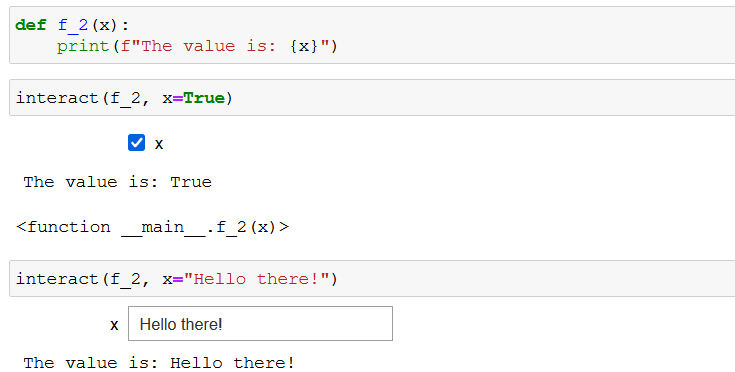Screen dimensions: 735x372
Task: Click the purple equals sign before "Hello there!"
Action: (x=178, y=279)
